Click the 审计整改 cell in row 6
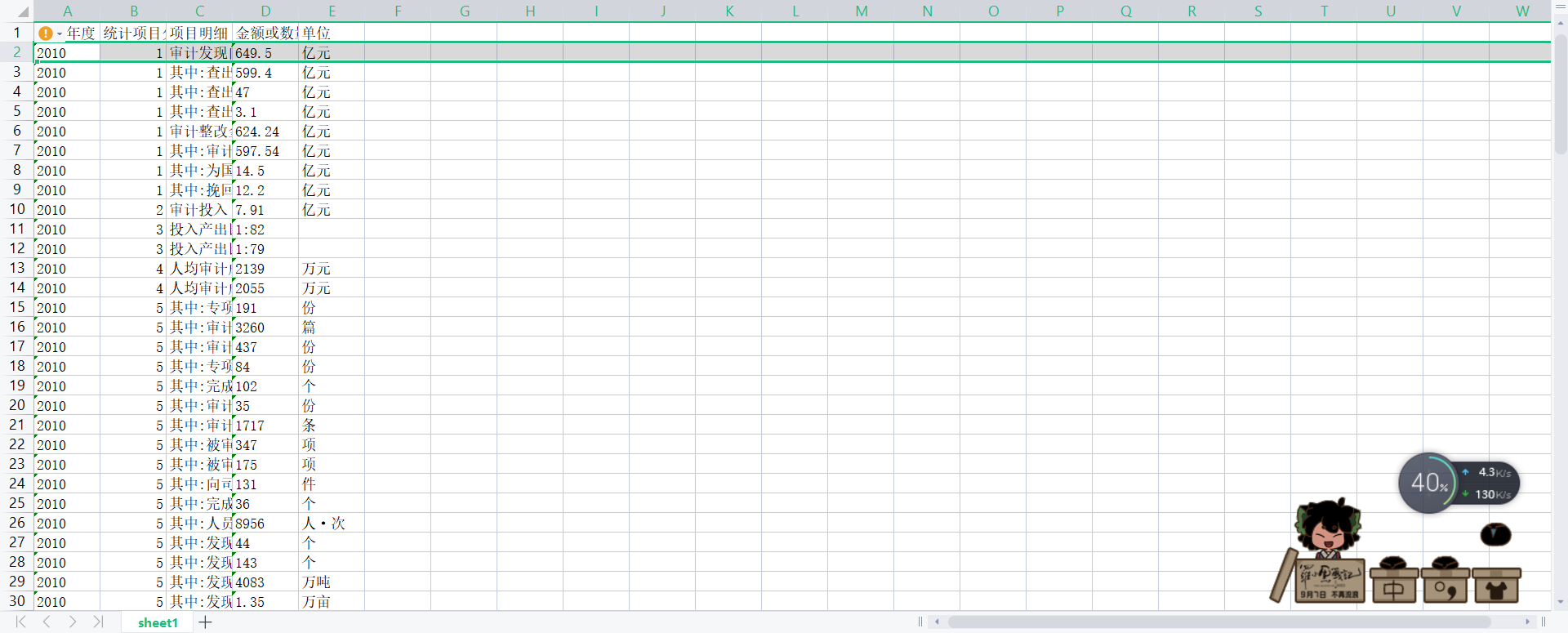 pyautogui.click(x=199, y=131)
